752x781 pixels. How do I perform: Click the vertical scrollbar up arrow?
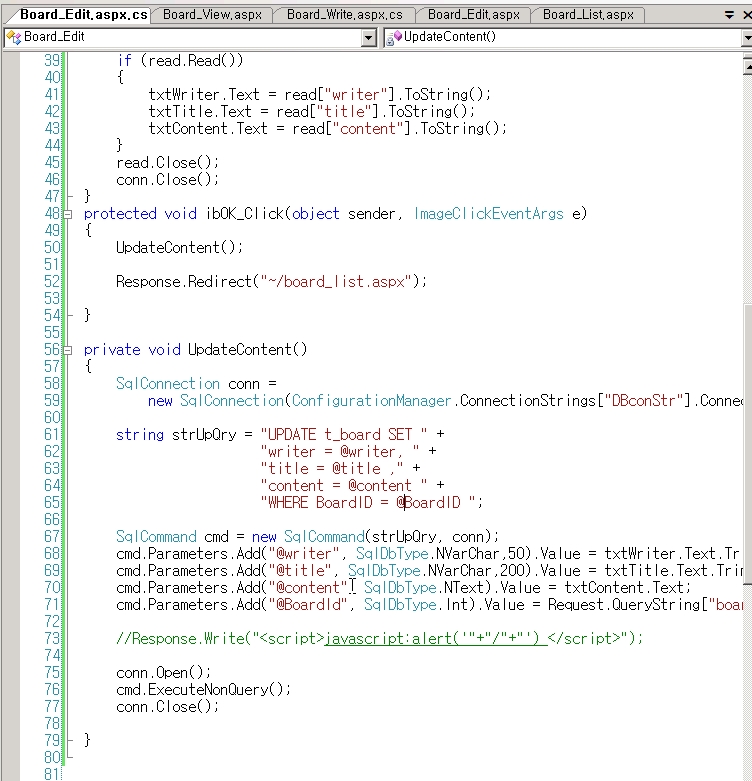(747, 65)
